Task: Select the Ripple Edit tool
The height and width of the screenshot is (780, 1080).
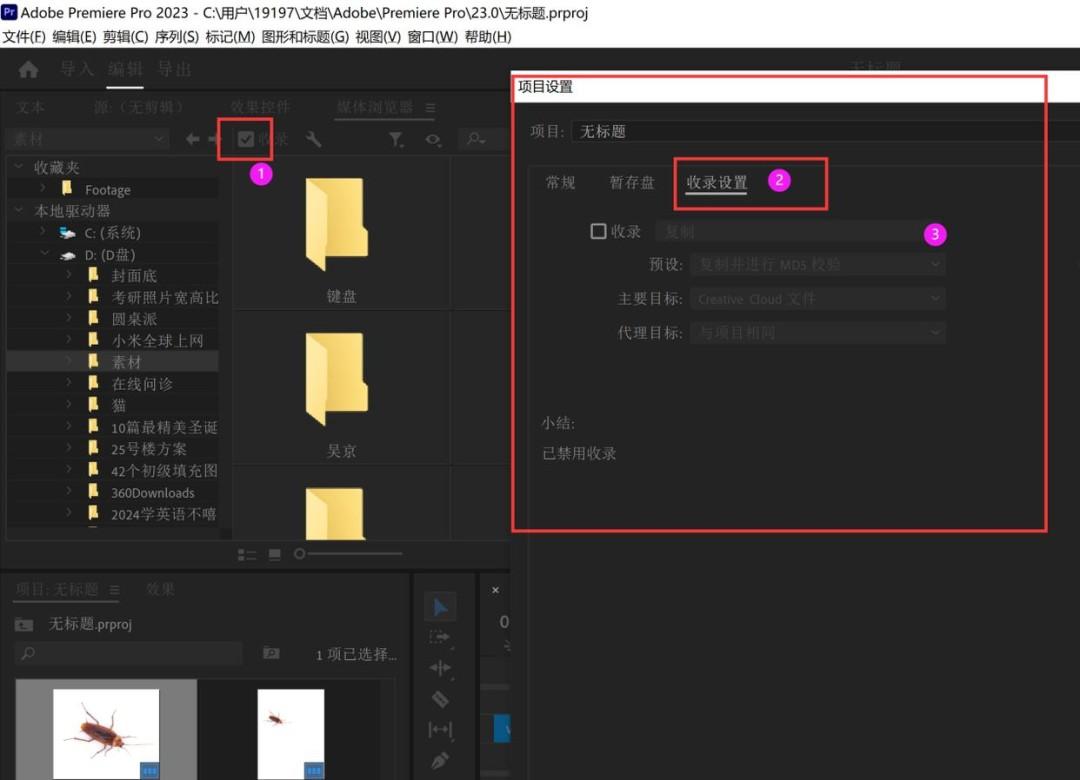Action: coord(440,668)
